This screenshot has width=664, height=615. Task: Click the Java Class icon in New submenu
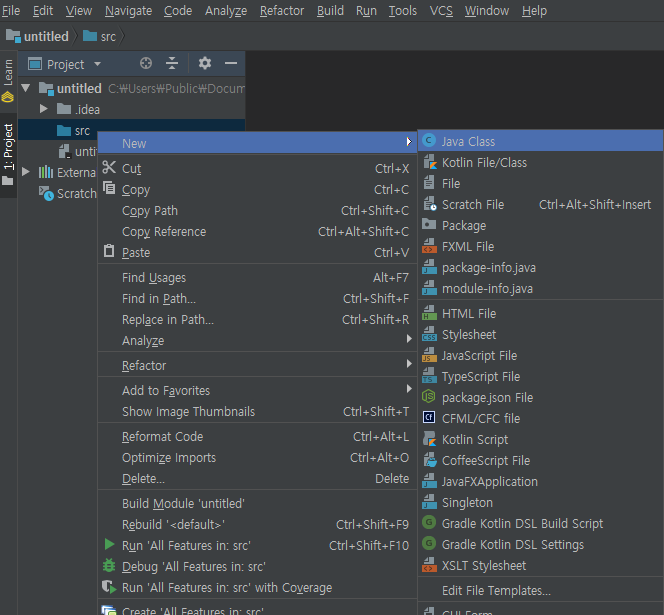(x=429, y=140)
